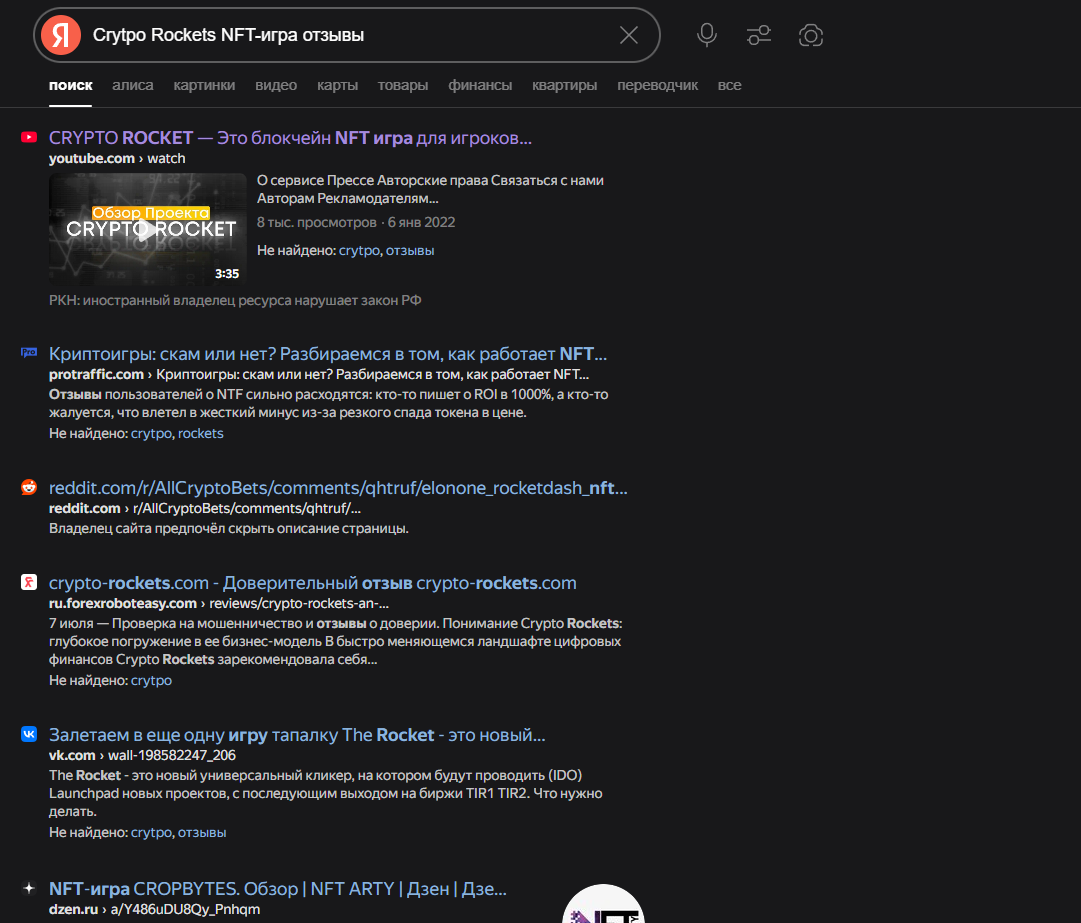Viewport: 1081px width, 923px height.
Task: Open reddit AllCryptoBets result title
Action: (338, 488)
